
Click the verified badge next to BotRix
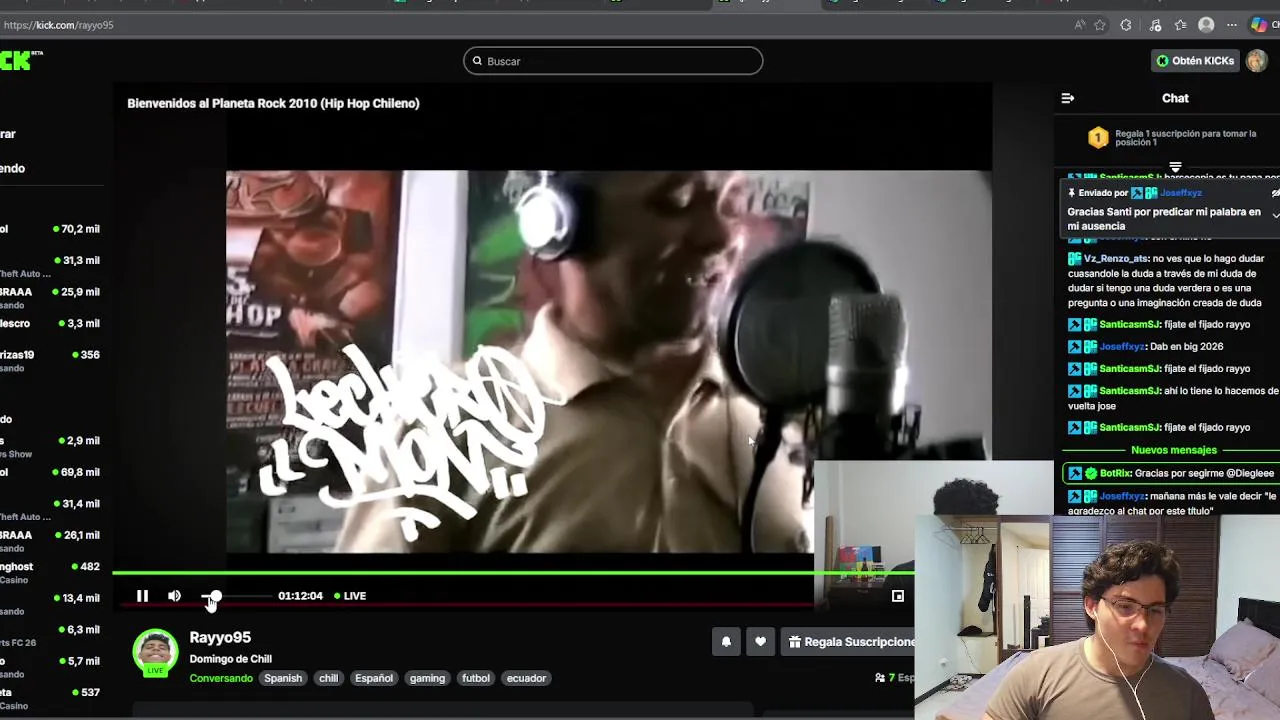1091,473
